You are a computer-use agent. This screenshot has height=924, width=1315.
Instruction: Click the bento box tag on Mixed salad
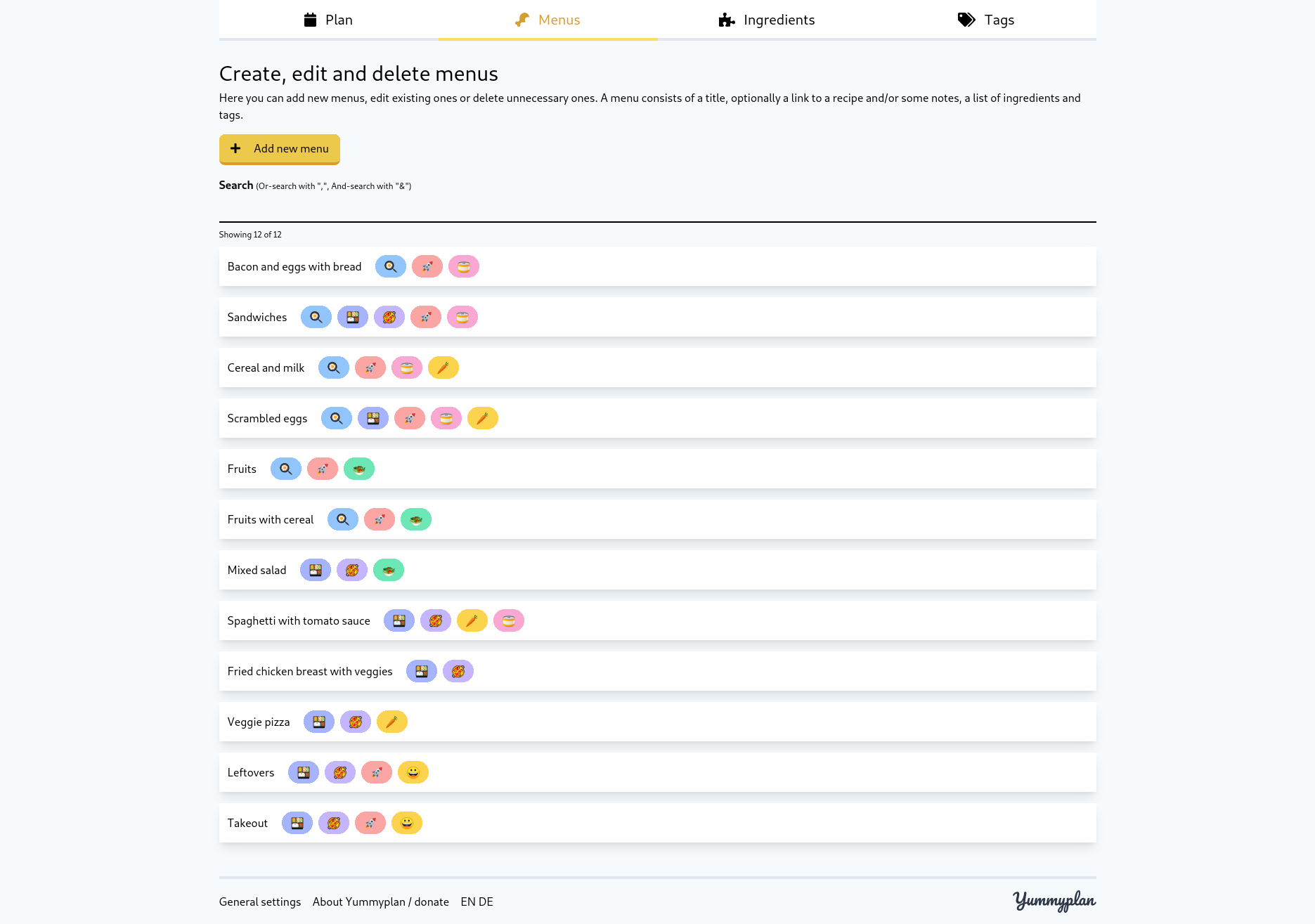pyautogui.click(x=316, y=570)
